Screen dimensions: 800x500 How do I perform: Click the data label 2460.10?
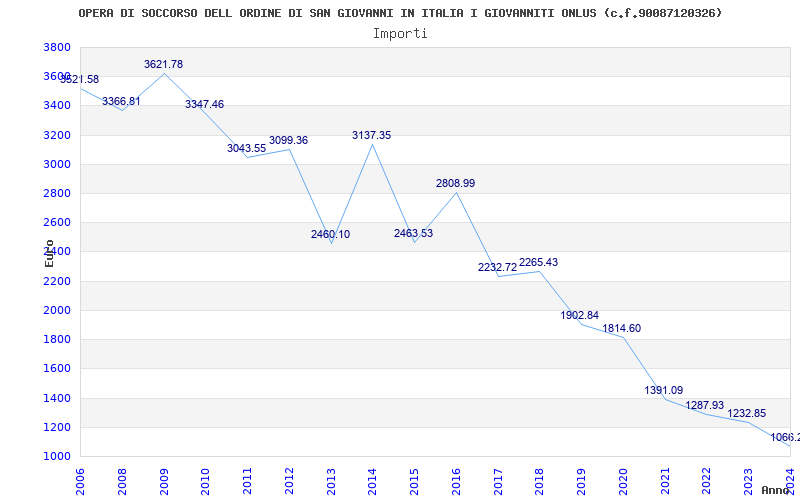330,234
